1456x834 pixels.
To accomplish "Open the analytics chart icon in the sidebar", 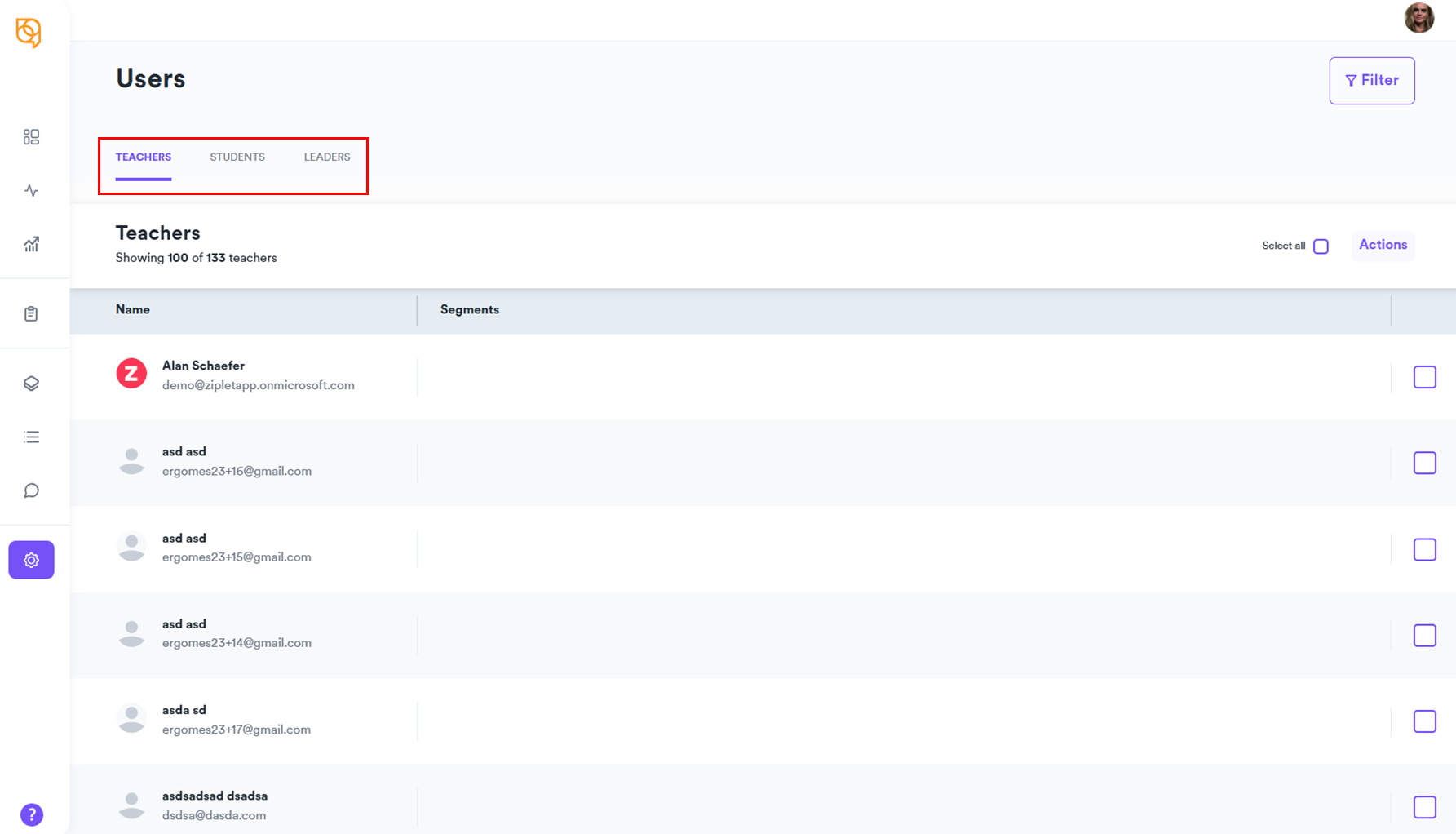I will (x=31, y=244).
